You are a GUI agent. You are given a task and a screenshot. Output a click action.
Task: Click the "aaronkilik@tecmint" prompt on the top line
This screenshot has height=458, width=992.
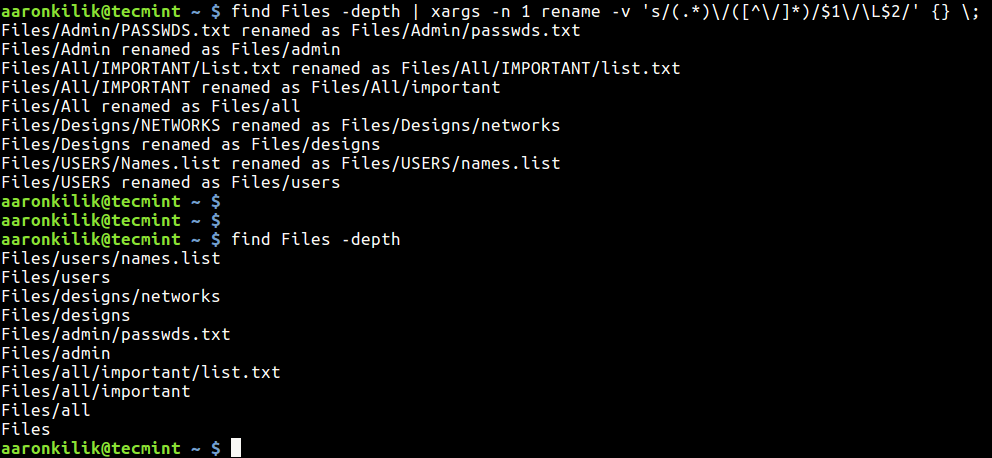(x=90, y=11)
